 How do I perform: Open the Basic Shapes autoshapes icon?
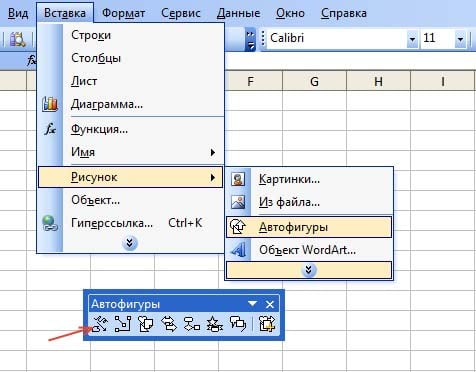[146, 324]
